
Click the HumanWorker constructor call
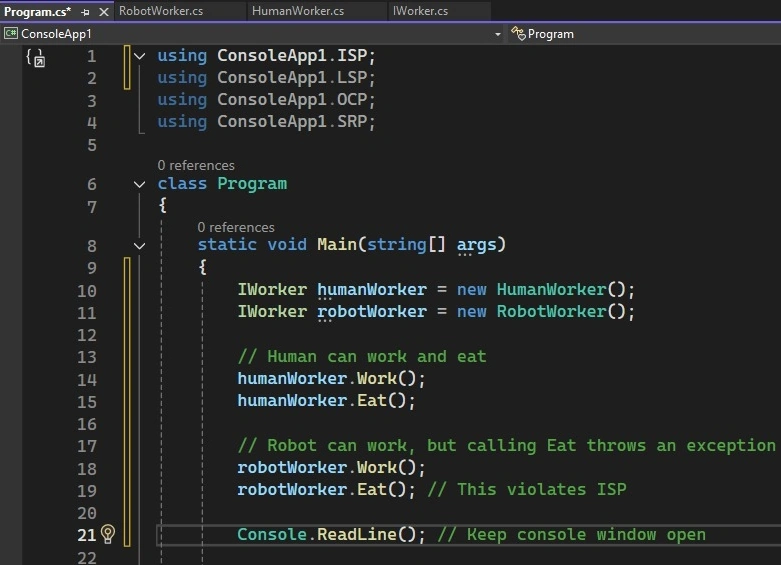click(560, 289)
